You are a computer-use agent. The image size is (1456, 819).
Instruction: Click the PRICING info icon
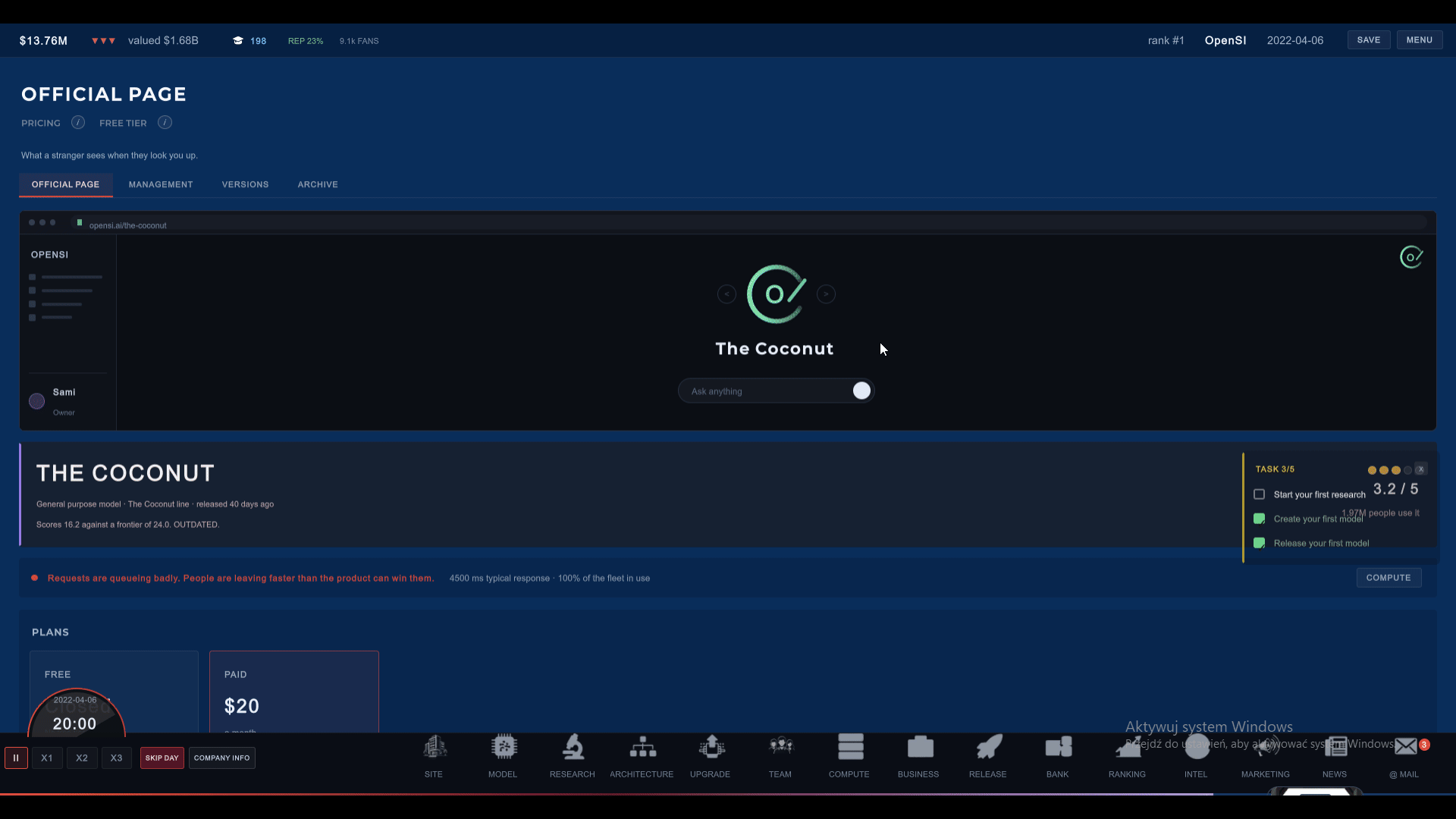click(78, 123)
